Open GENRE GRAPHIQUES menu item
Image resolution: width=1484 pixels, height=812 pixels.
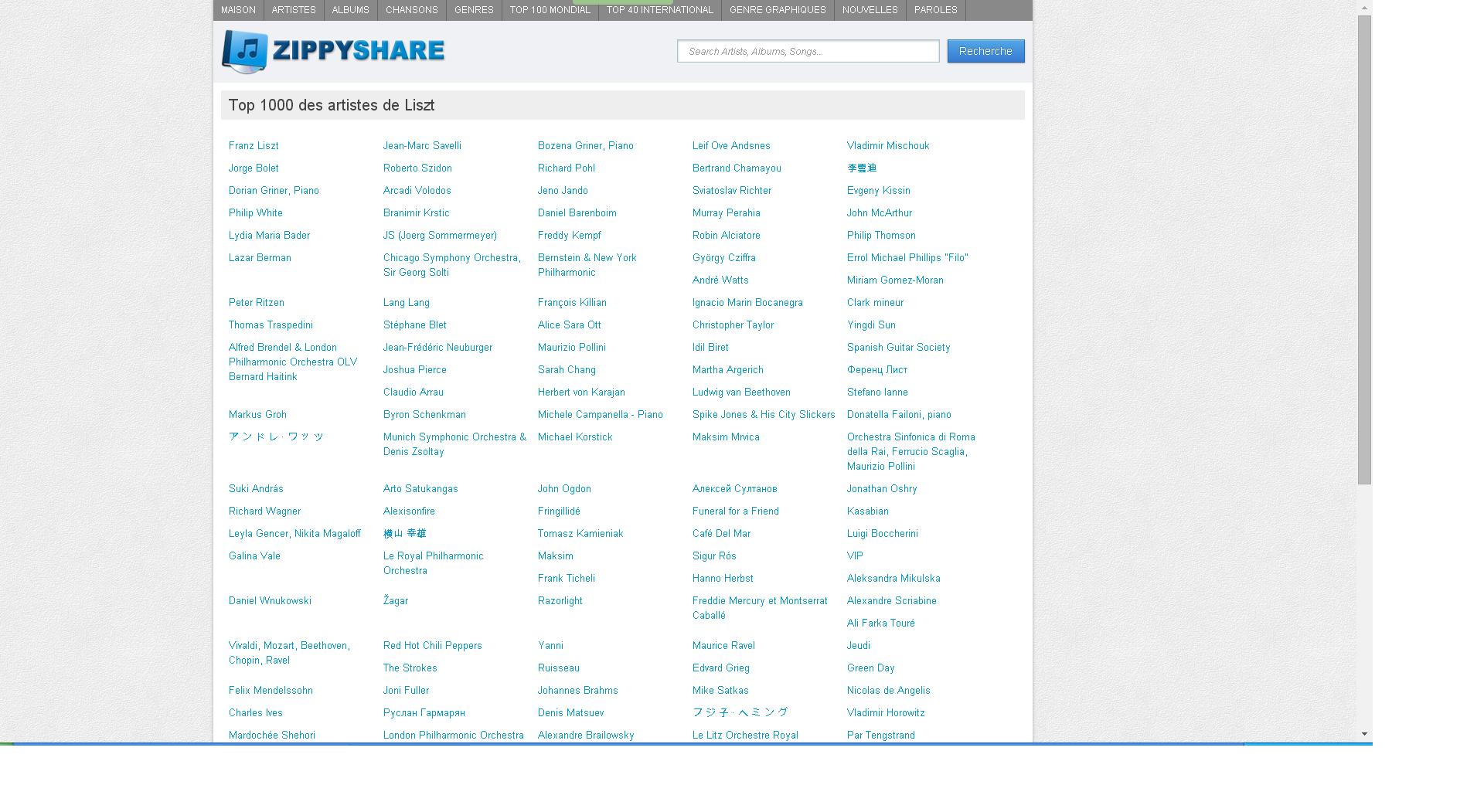point(778,10)
